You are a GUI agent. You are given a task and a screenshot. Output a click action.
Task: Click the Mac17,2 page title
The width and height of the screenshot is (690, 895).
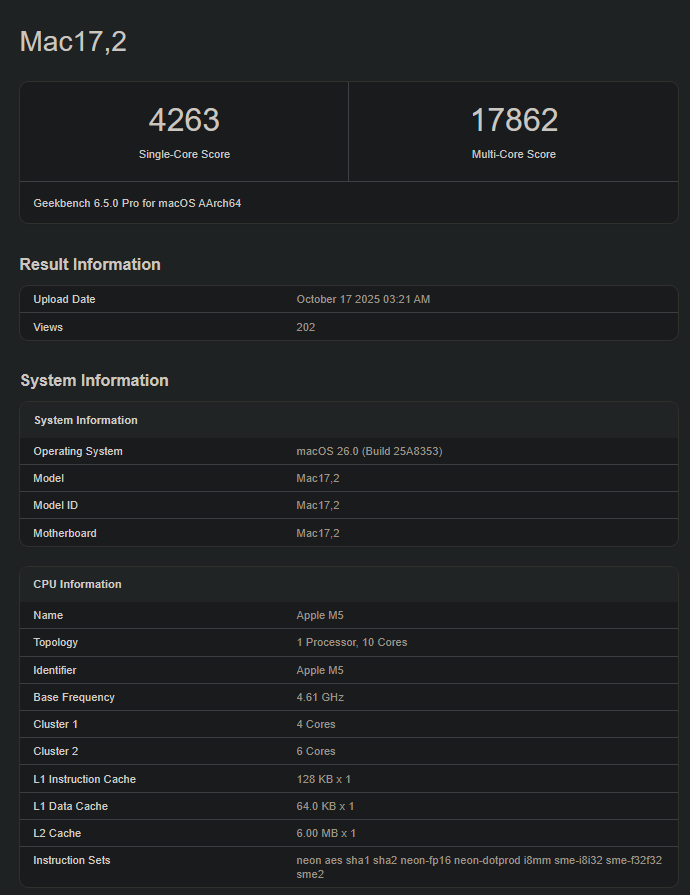(x=73, y=42)
